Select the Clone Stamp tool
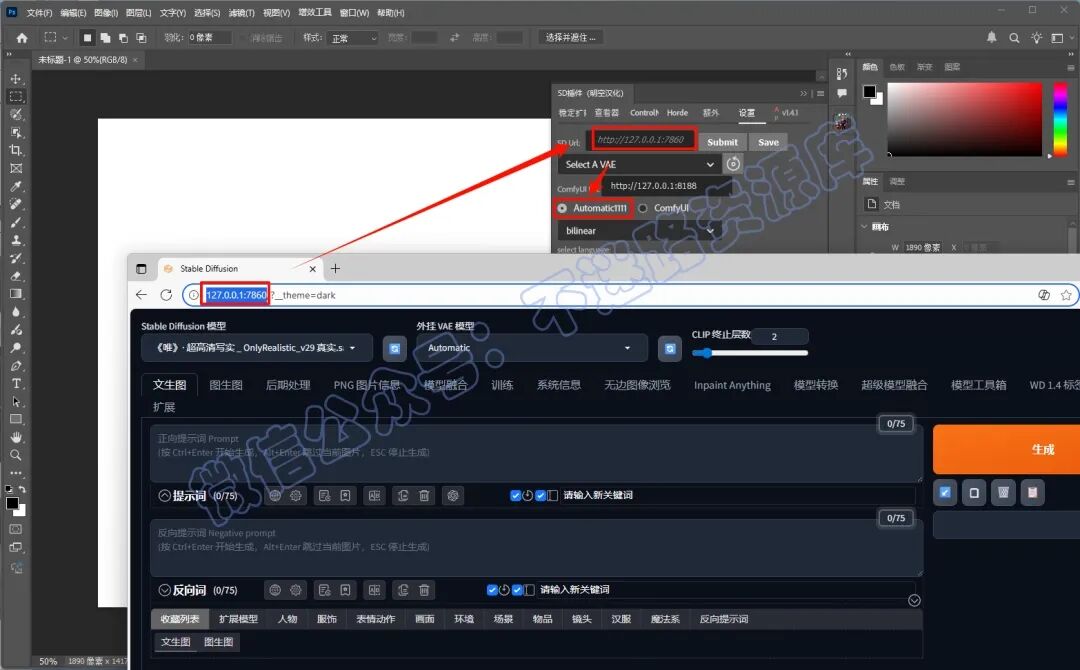The width and height of the screenshot is (1080, 670). pyautogui.click(x=16, y=240)
